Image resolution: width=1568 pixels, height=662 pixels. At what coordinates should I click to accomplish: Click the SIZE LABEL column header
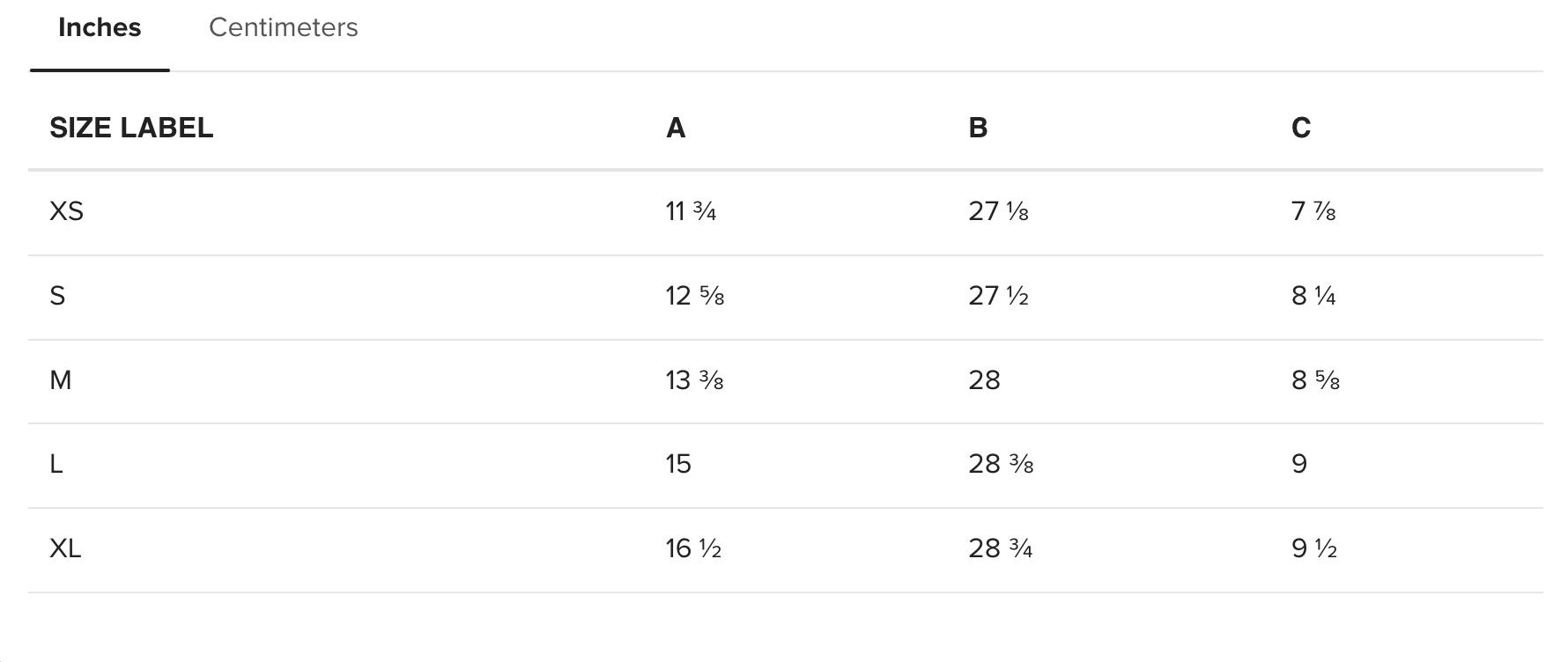point(131,128)
